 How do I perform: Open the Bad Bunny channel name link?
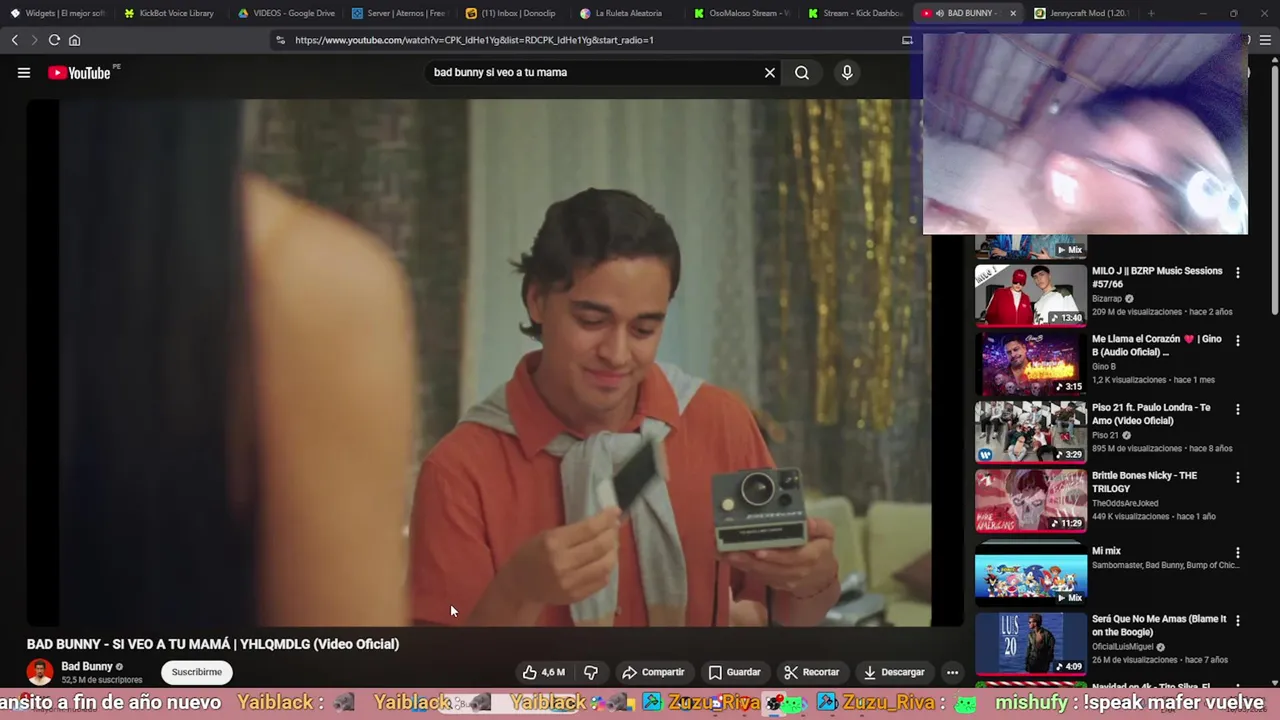pos(87,666)
